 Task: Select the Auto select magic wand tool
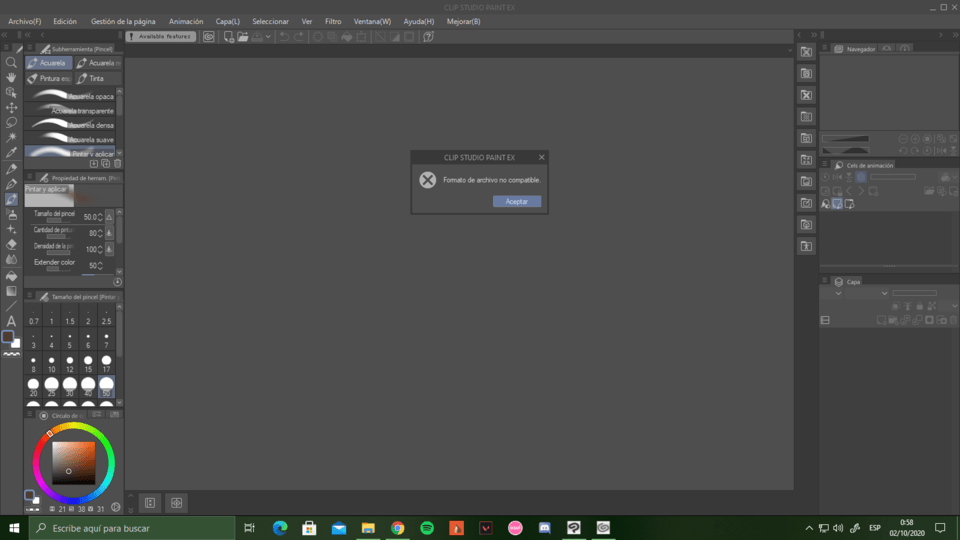point(11,137)
